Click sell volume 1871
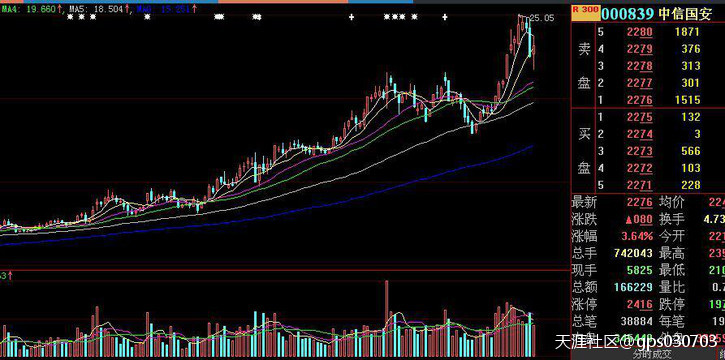This screenshot has width=725, height=360. click(687, 32)
